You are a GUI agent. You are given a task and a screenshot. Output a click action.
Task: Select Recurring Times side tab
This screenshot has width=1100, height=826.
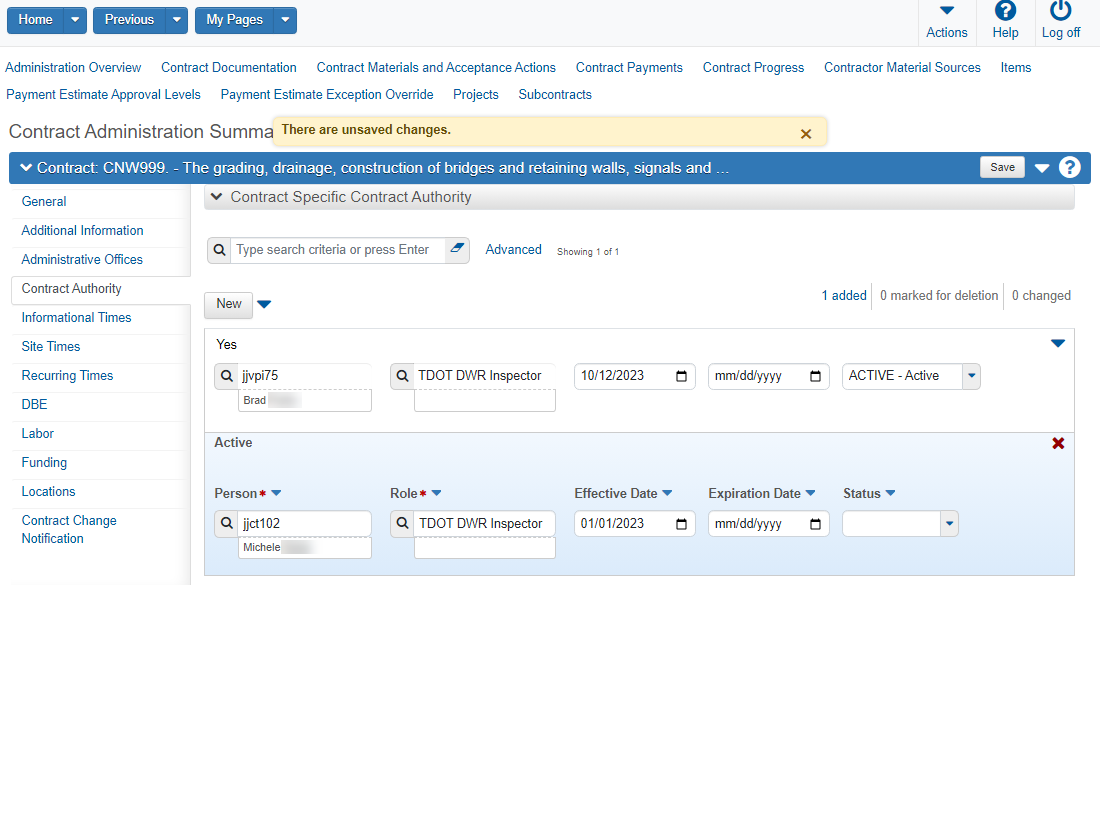[x=67, y=375]
